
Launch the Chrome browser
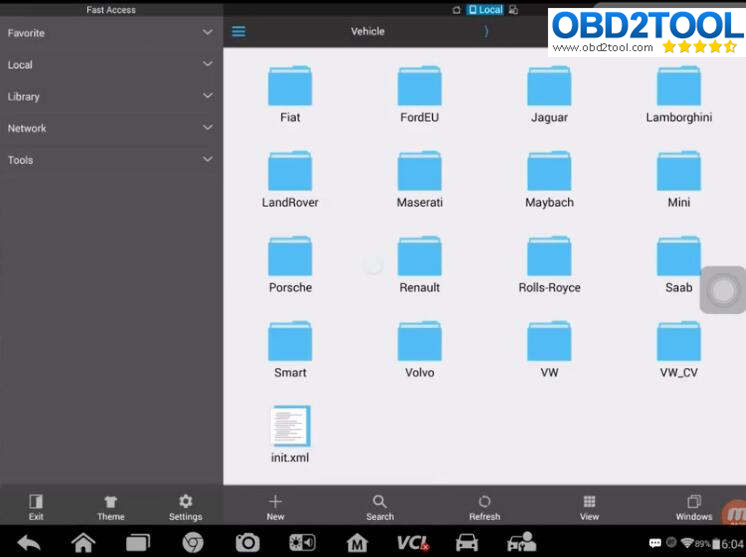click(x=193, y=542)
